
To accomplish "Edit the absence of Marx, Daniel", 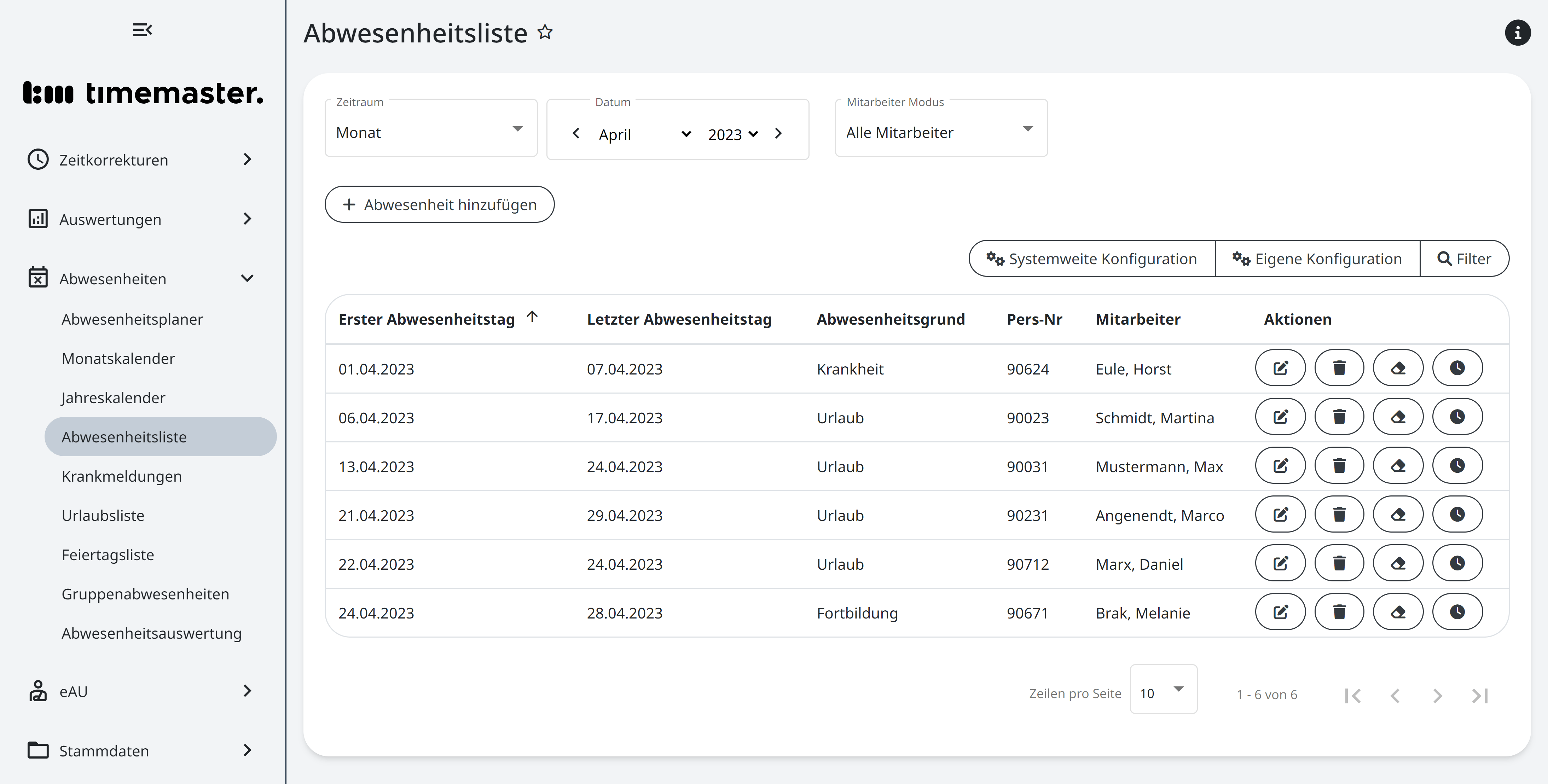I will (1280, 564).
